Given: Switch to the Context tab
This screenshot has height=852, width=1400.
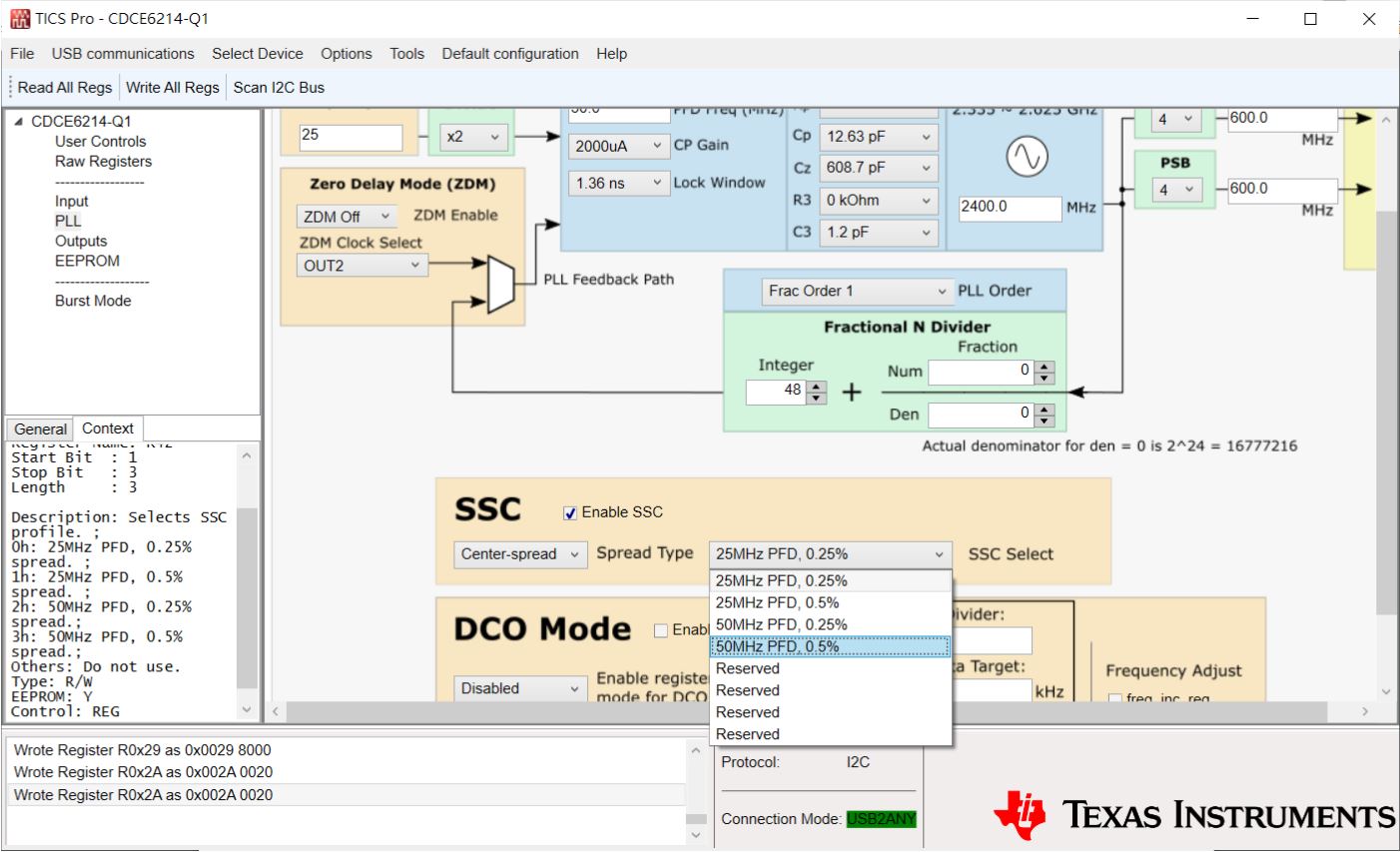Looking at the screenshot, I should (x=108, y=428).
